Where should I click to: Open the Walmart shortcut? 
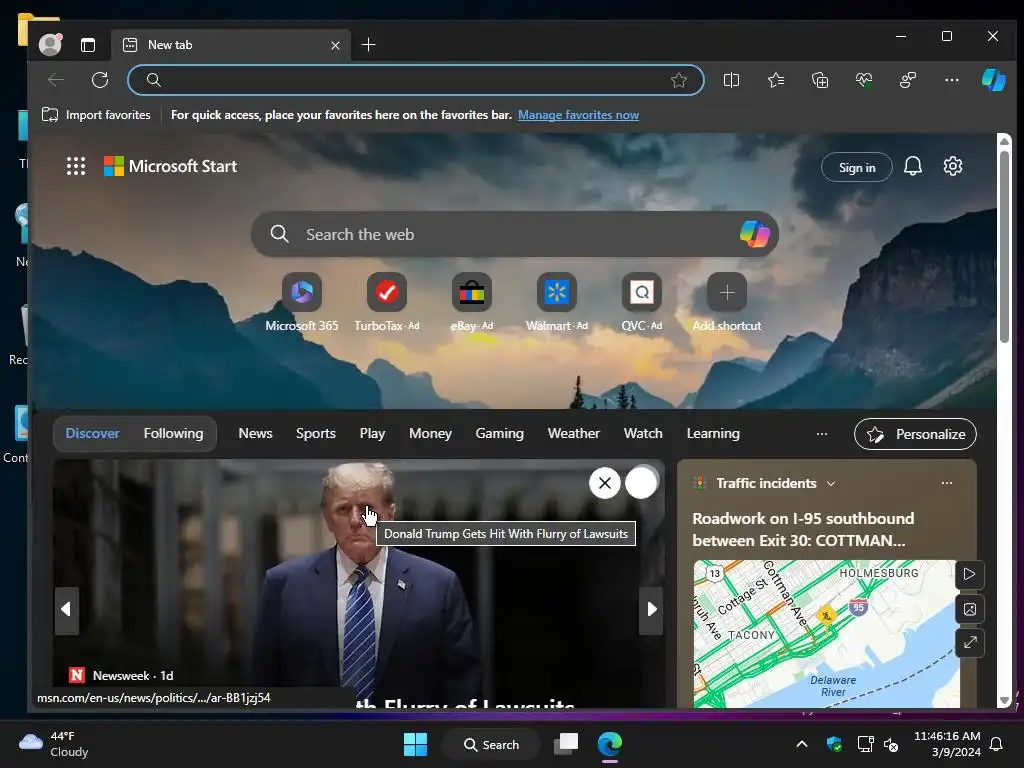pyautogui.click(x=556, y=302)
